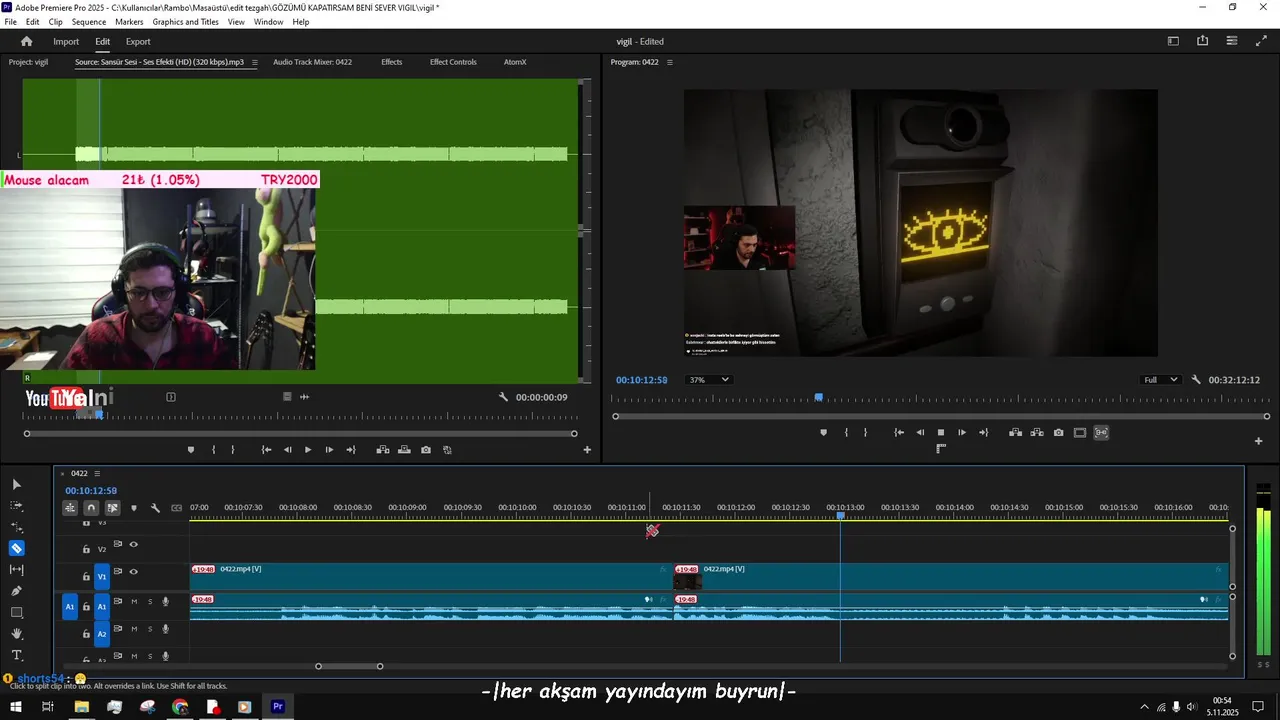Open the Program panel menu
Viewport: 1280px width, 720px height.
click(670, 62)
